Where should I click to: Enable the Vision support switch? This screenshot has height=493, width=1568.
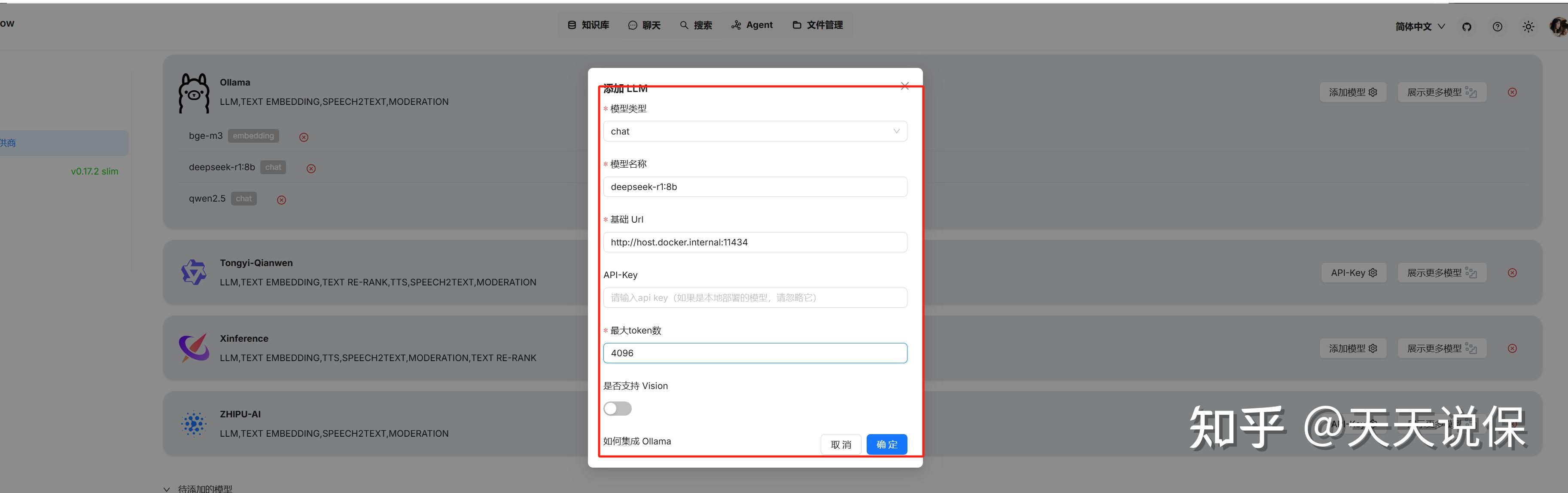tap(617, 408)
